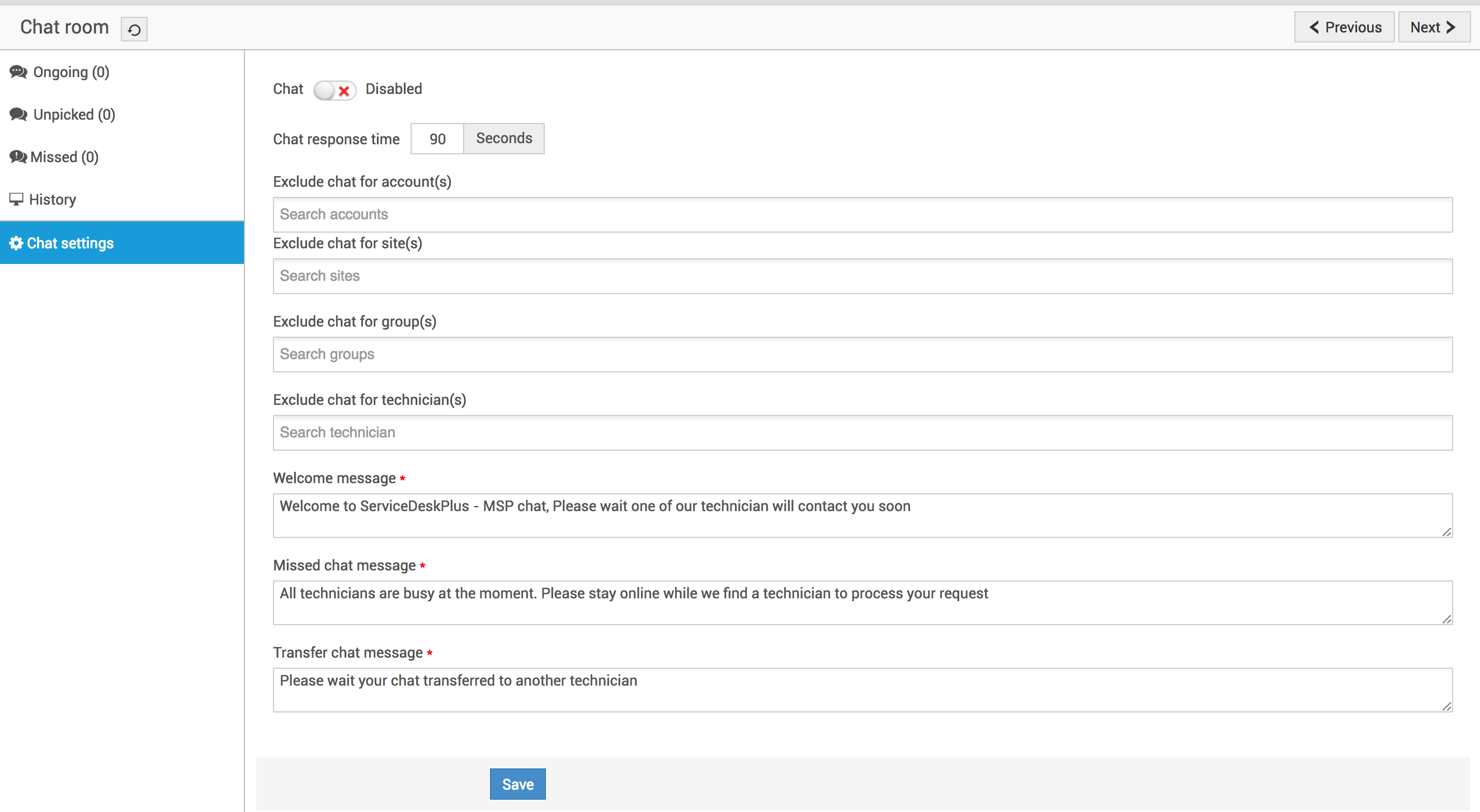This screenshot has width=1480, height=812.
Task: Click the Previous left-arrow chevron
Action: [x=1314, y=27]
